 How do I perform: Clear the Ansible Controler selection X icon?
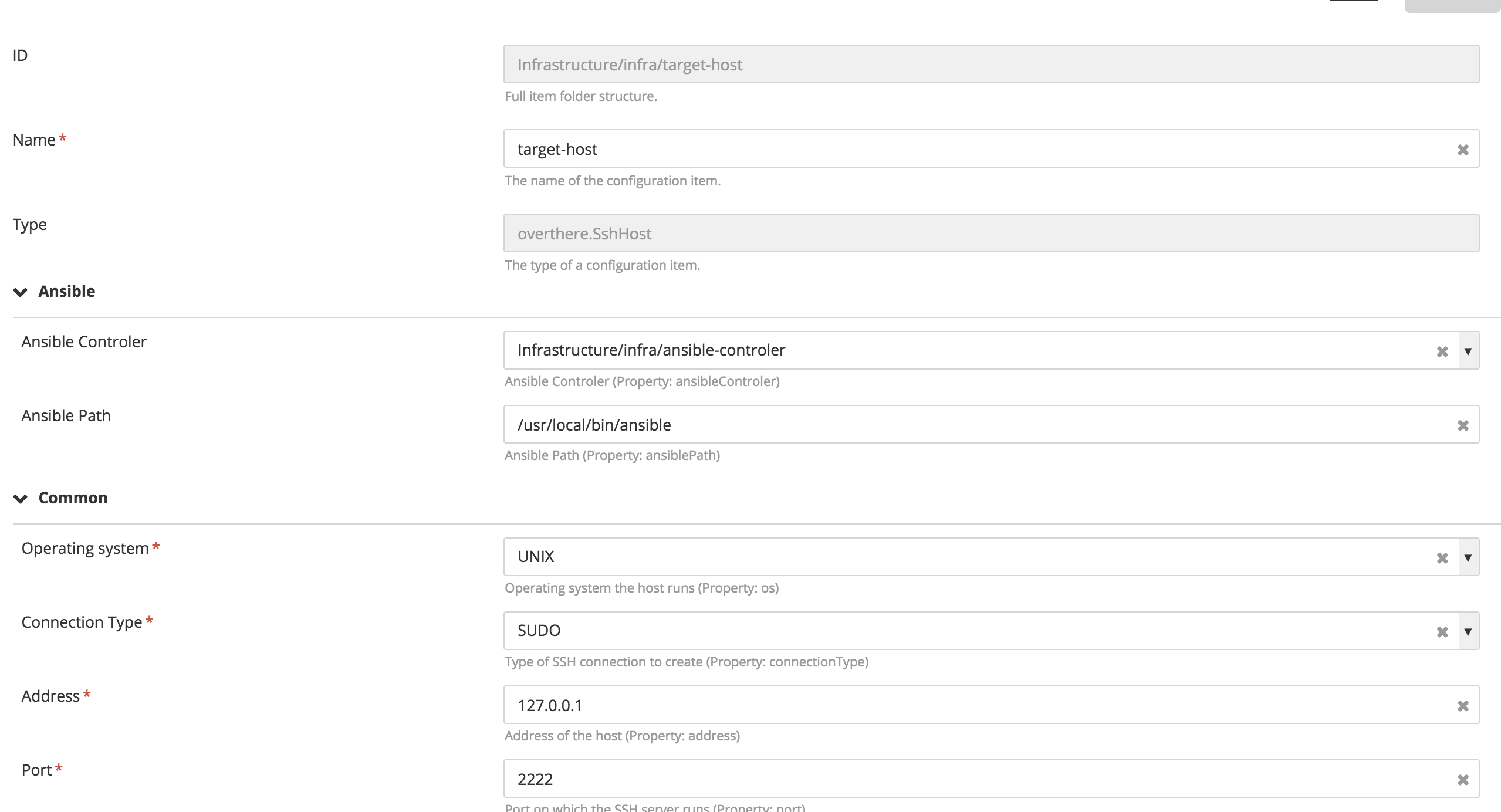tap(1442, 351)
